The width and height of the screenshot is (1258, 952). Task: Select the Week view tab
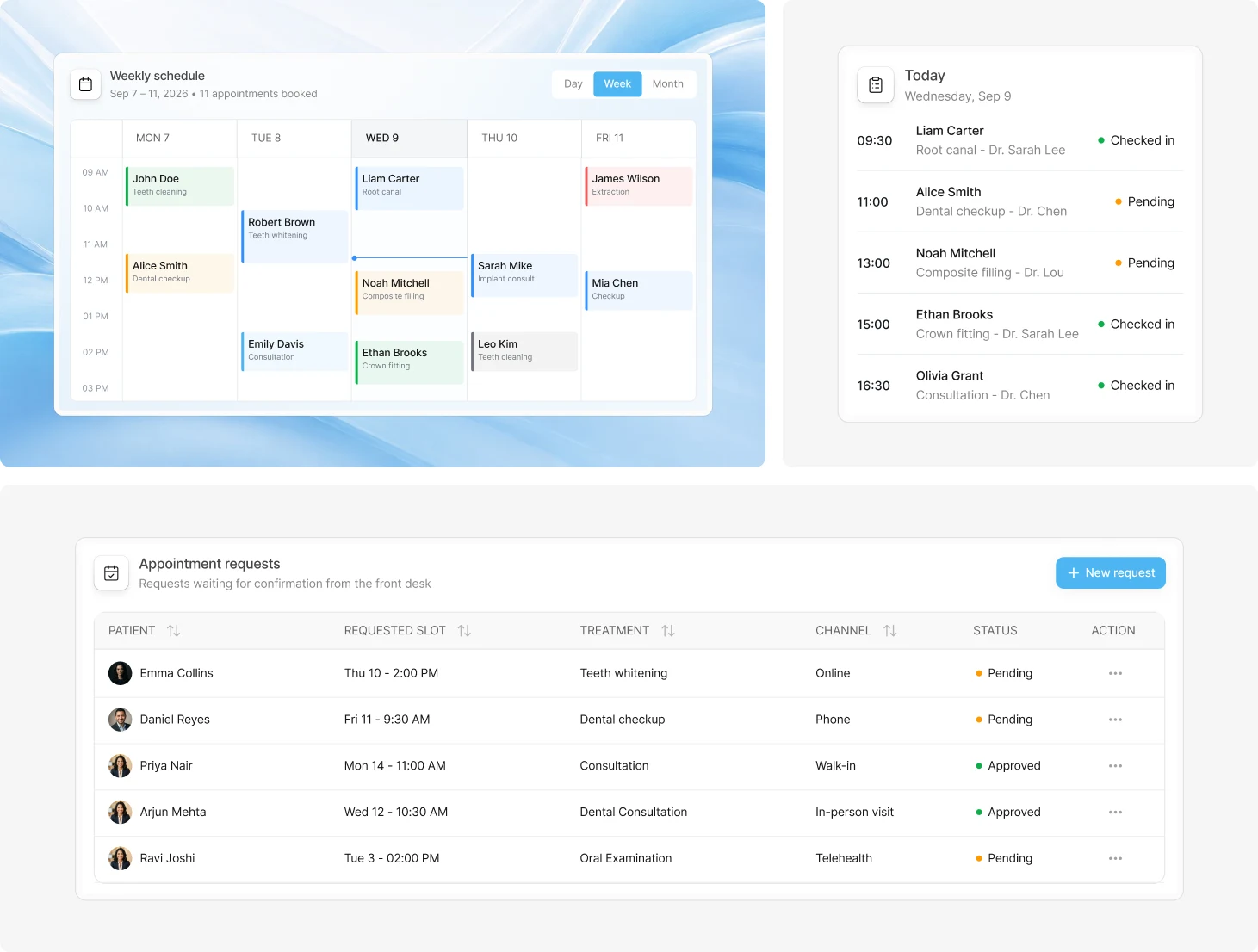click(x=617, y=83)
